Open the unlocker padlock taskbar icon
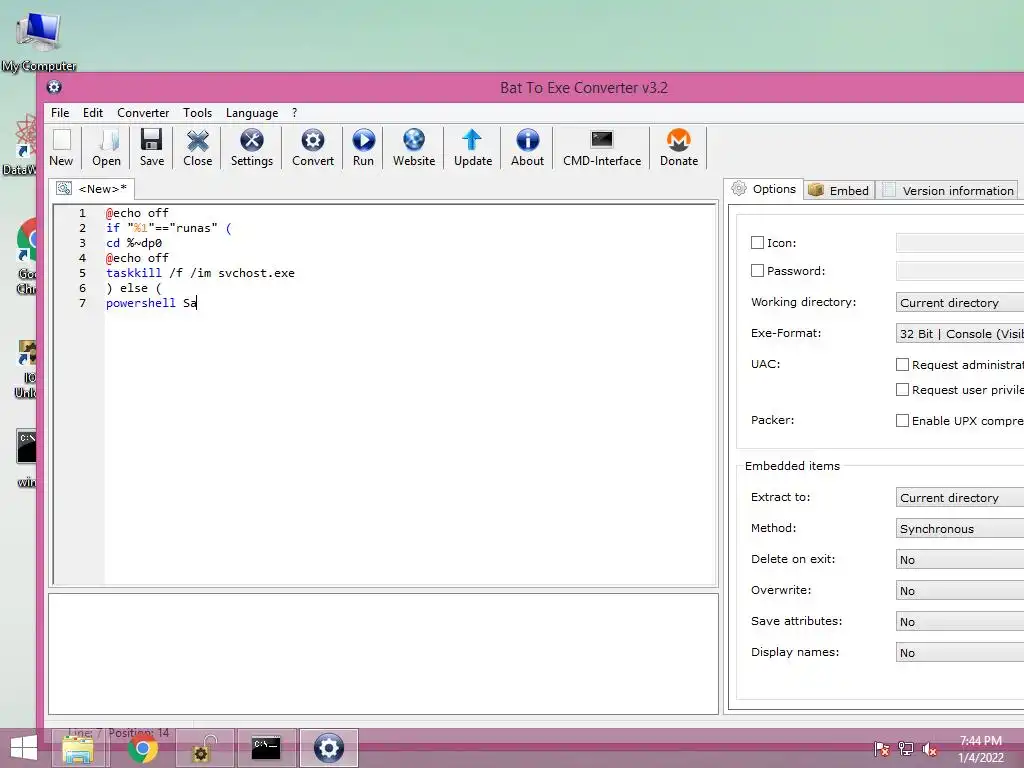The height and width of the screenshot is (768, 1024). tap(204, 748)
